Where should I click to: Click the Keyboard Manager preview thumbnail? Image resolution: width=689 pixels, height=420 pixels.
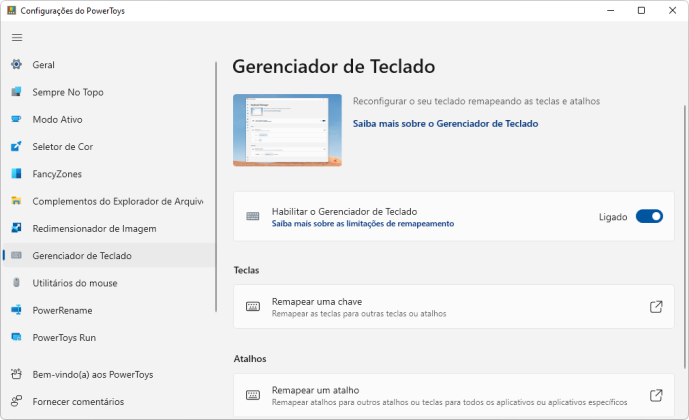(x=287, y=130)
